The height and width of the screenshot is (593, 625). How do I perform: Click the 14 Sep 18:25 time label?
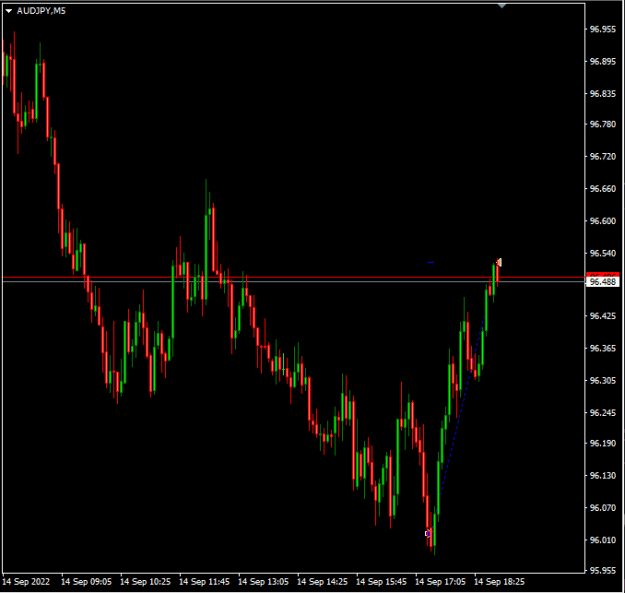[x=499, y=582]
